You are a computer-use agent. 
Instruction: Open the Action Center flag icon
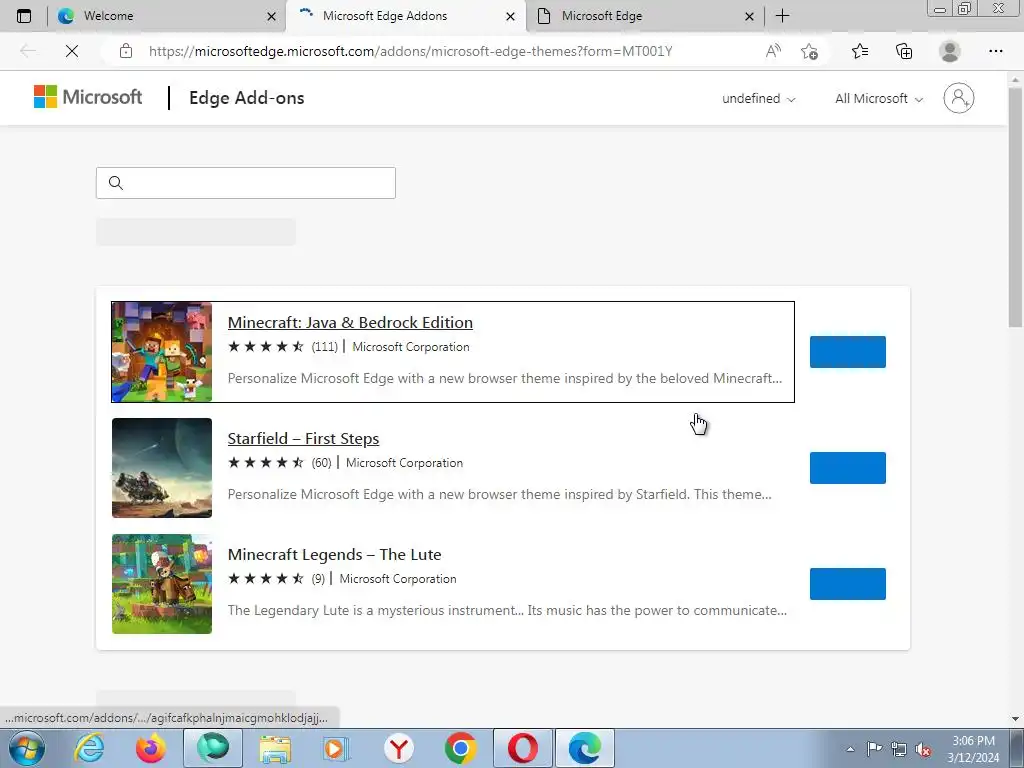pyautogui.click(x=874, y=749)
